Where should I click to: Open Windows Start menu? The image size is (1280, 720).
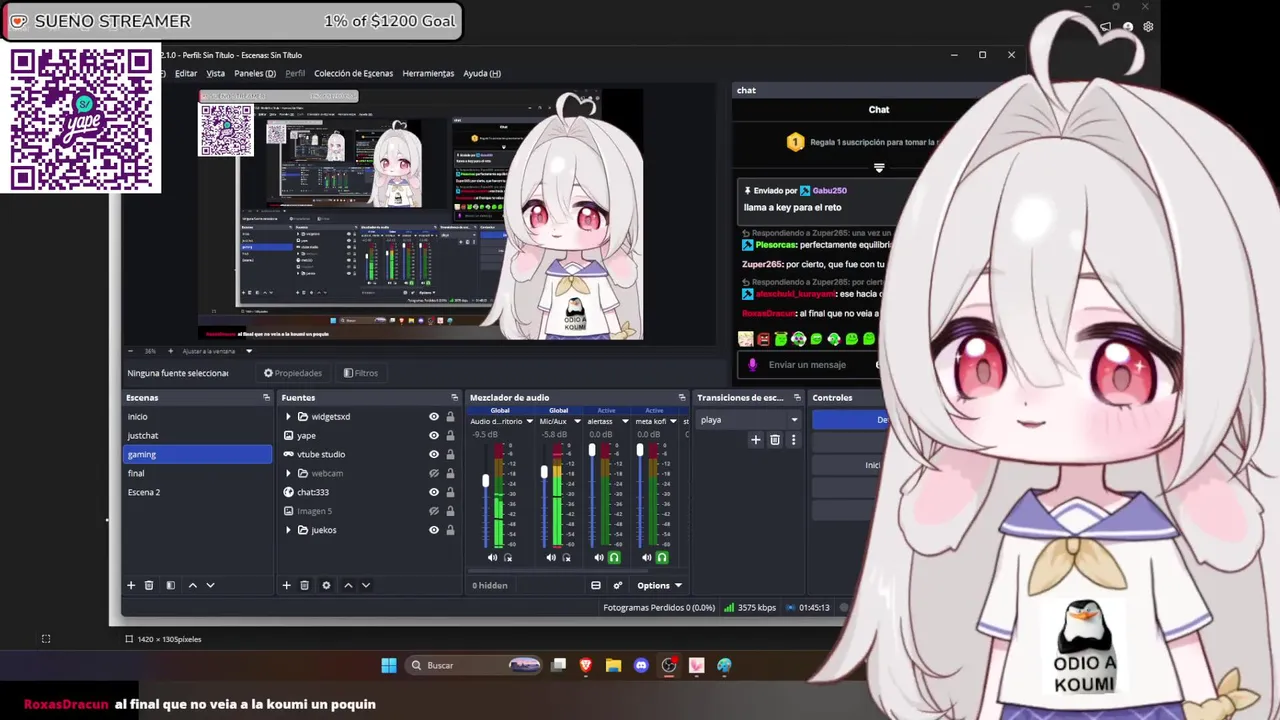389,665
